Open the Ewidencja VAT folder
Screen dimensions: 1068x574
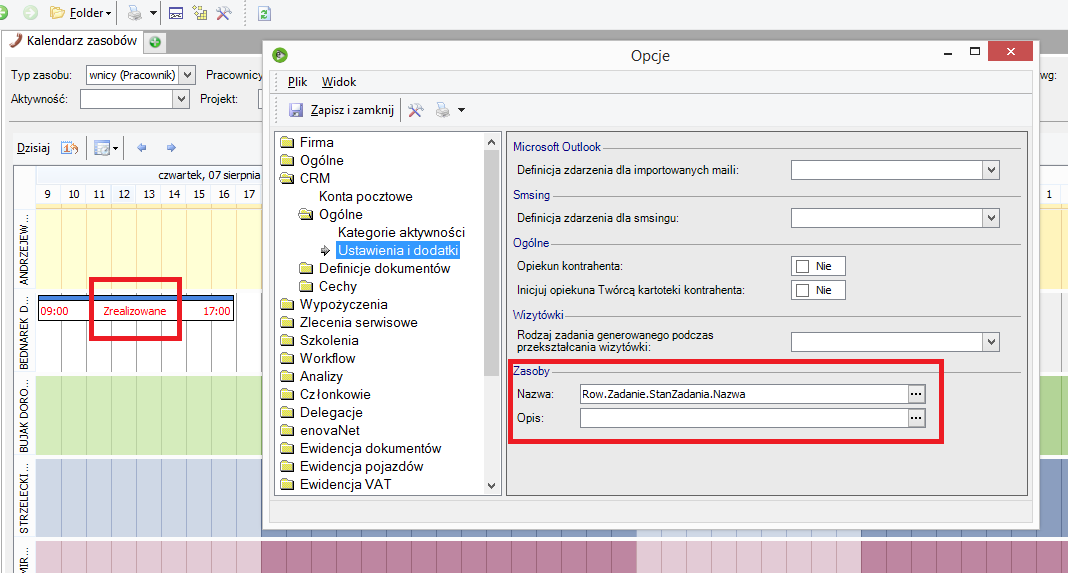click(x=345, y=484)
